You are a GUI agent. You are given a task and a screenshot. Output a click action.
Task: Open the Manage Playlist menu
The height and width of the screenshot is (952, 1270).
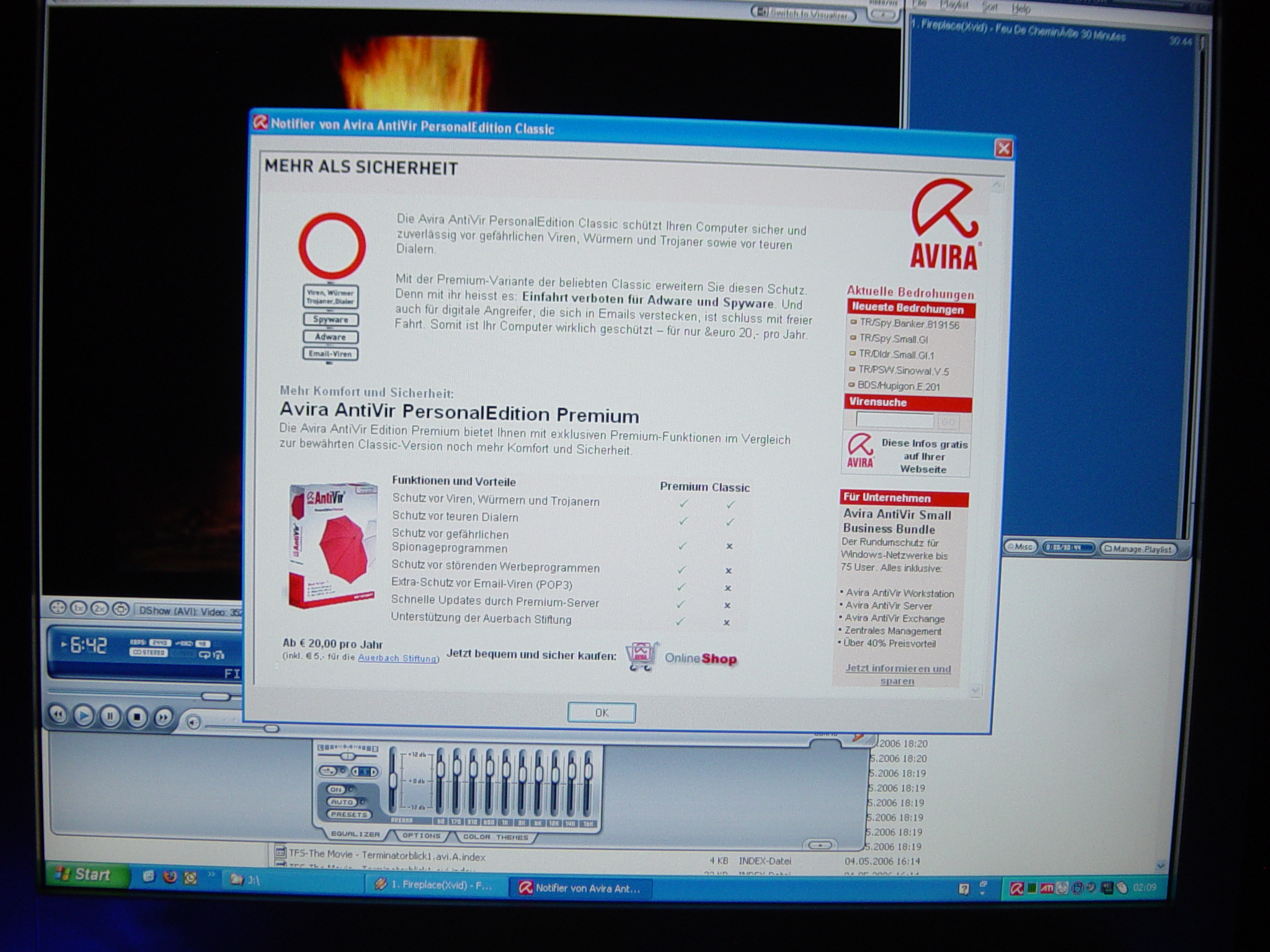pyautogui.click(x=1137, y=549)
